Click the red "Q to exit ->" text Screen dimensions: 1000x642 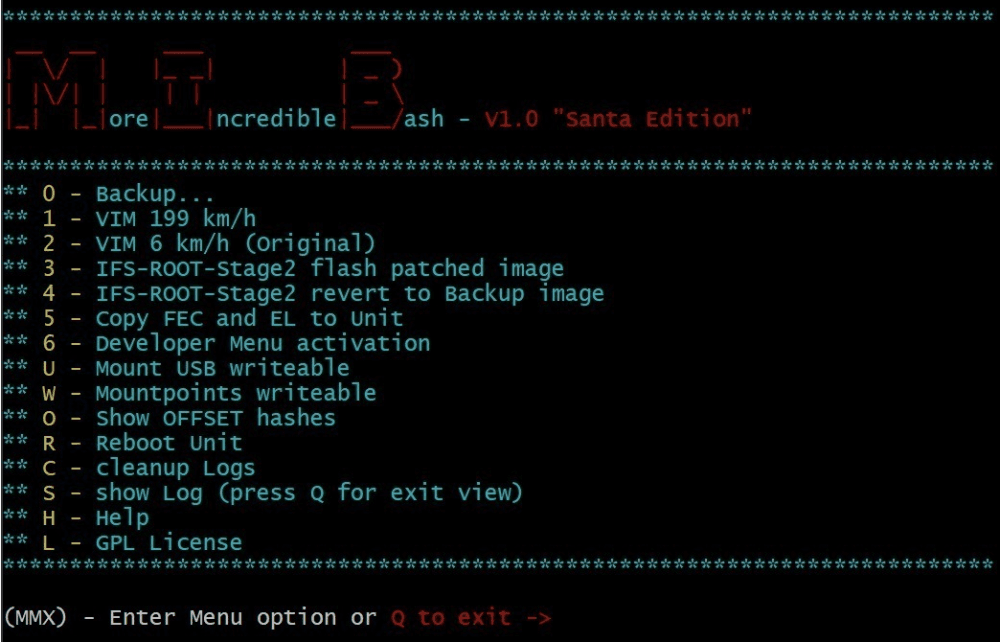[x=470, y=618]
